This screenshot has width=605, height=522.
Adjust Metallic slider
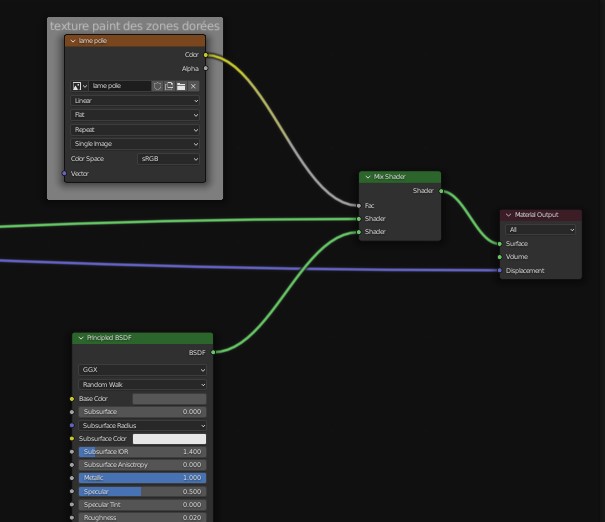142,478
